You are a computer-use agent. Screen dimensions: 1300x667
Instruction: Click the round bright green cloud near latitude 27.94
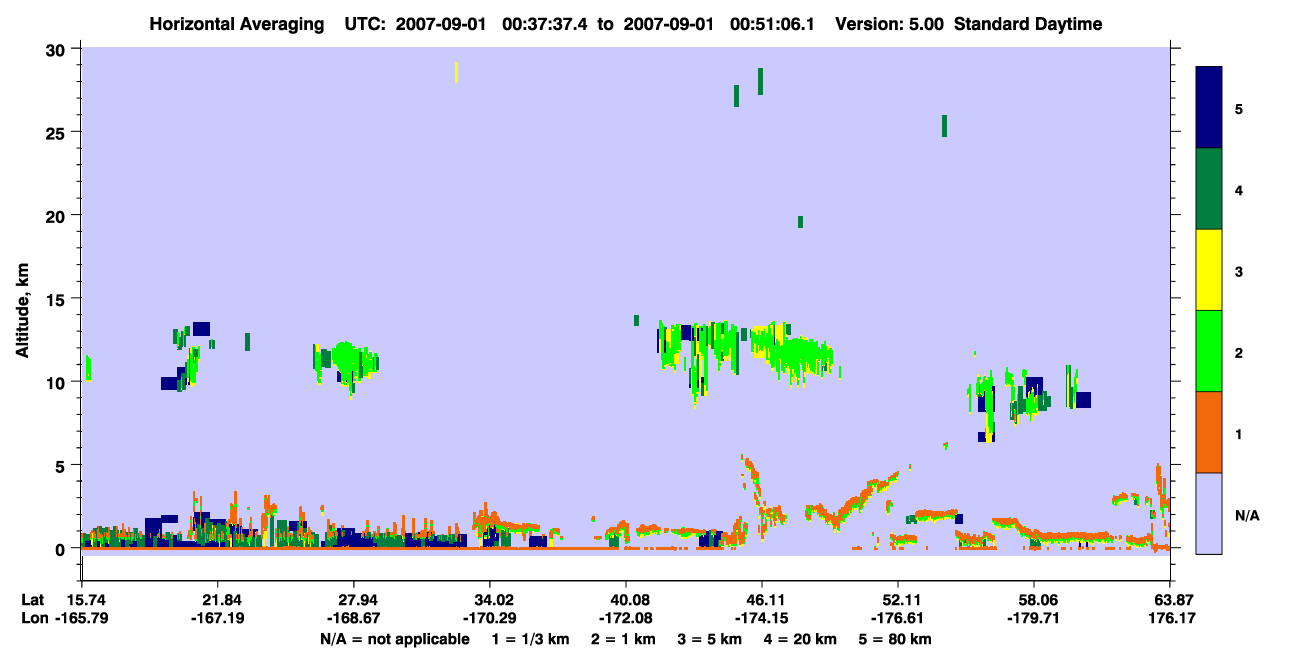pos(346,357)
